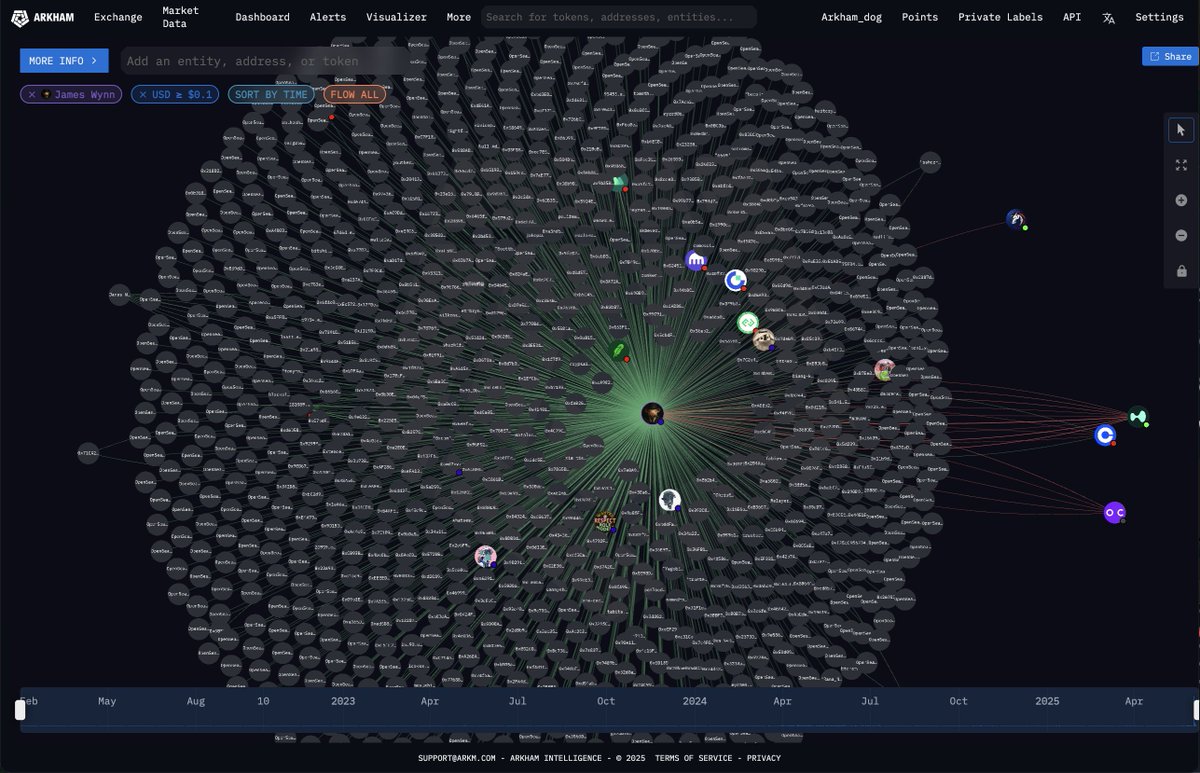Screen dimensions: 1200x773
Task: Click the Aug marker on the timeline
Action: click(x=195, y=701)
